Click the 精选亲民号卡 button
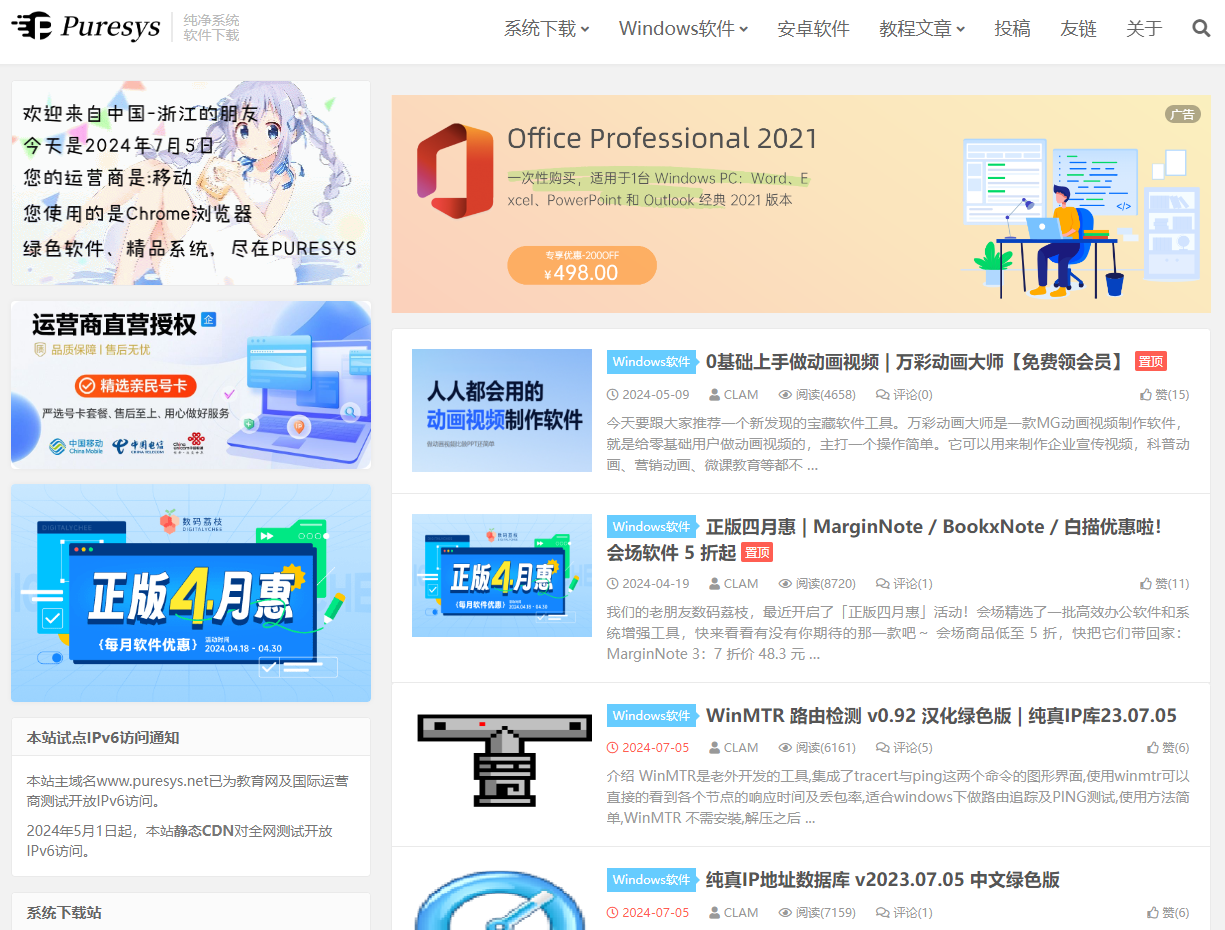 click(135, 386)
